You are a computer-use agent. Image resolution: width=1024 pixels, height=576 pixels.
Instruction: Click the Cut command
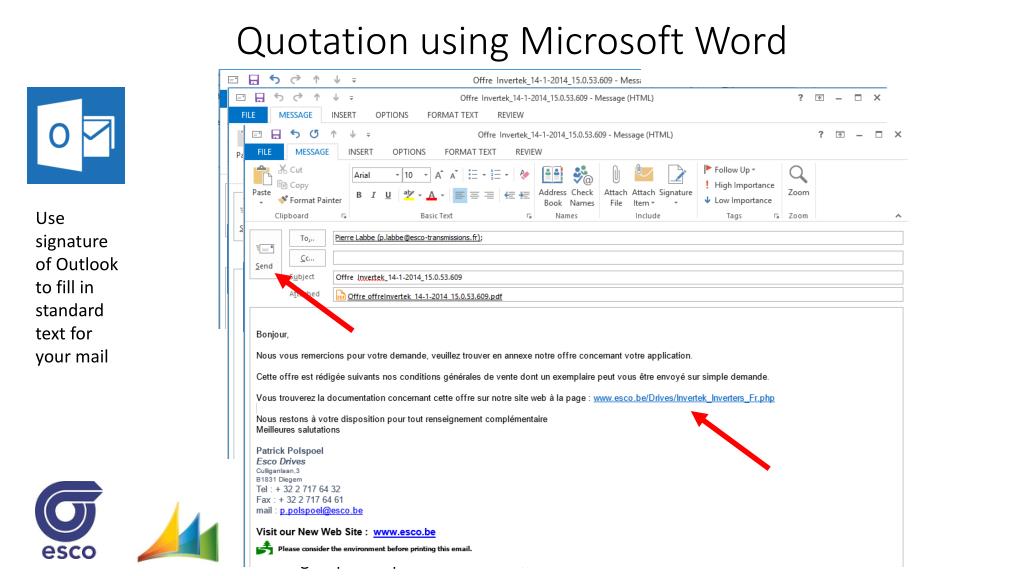point(291,170)
